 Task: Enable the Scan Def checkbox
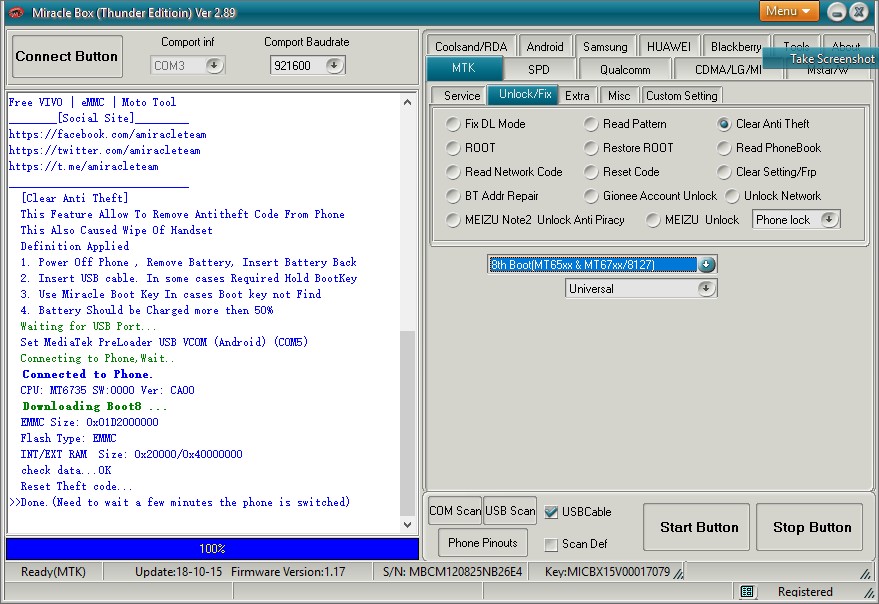pos(551,544)
